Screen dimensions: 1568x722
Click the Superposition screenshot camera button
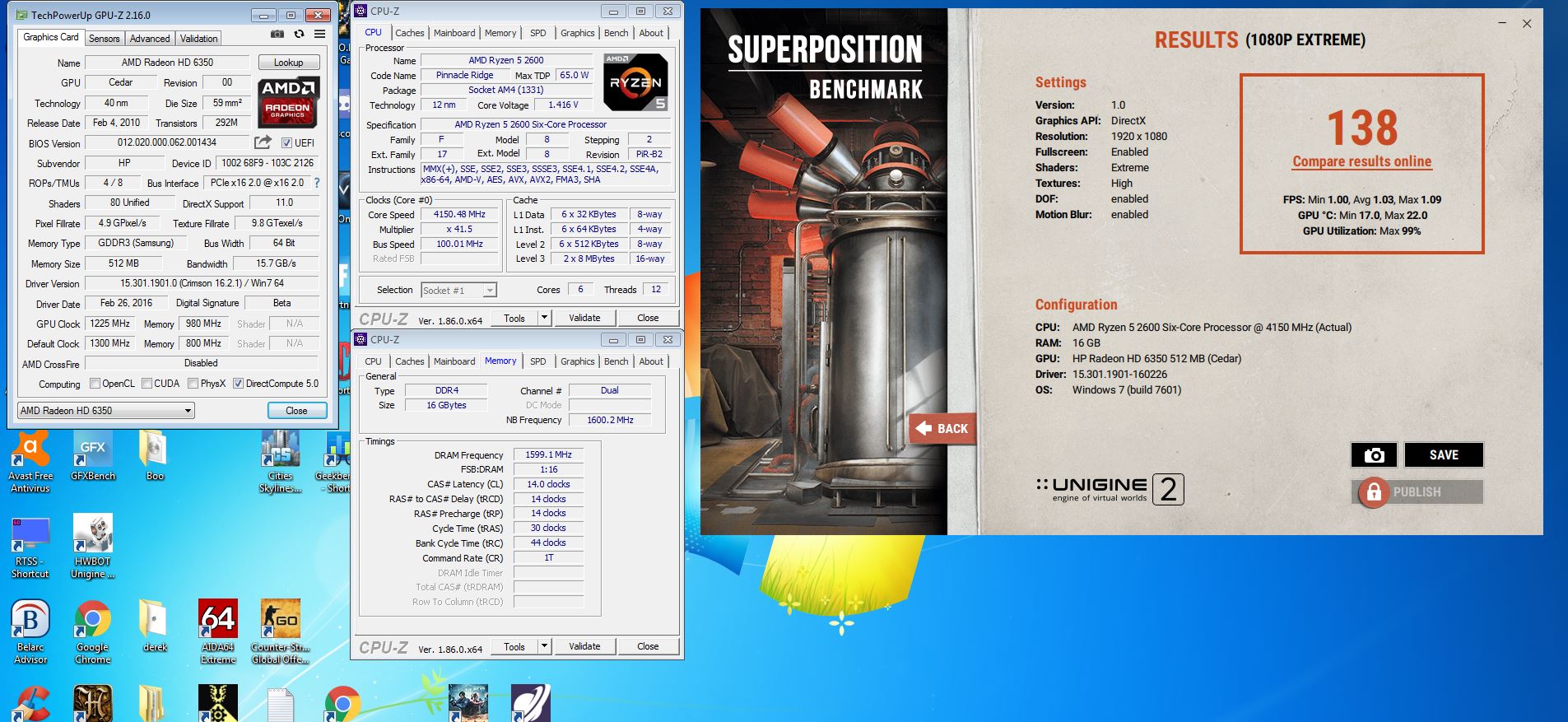[1374, 455]
